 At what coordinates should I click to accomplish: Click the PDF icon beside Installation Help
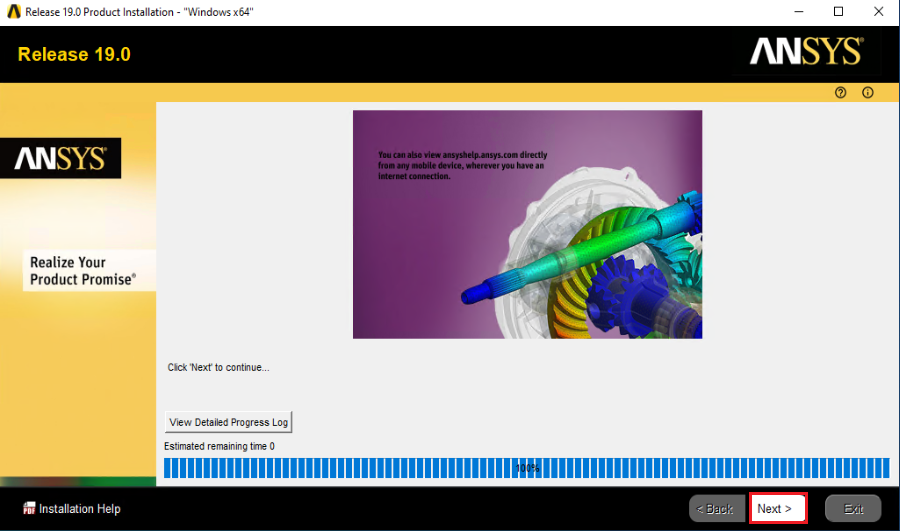pyautogui.click(x=29, y=508)
